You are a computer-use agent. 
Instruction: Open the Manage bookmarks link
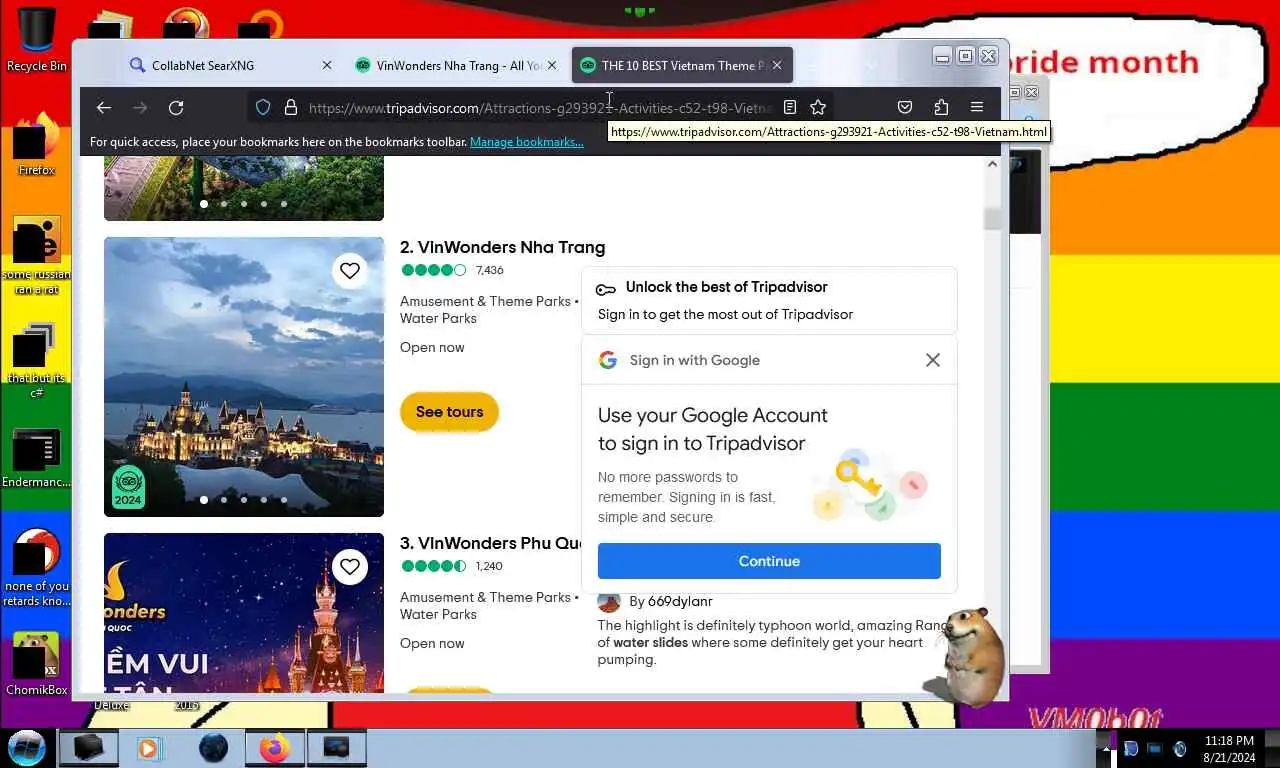pos(527,142)
